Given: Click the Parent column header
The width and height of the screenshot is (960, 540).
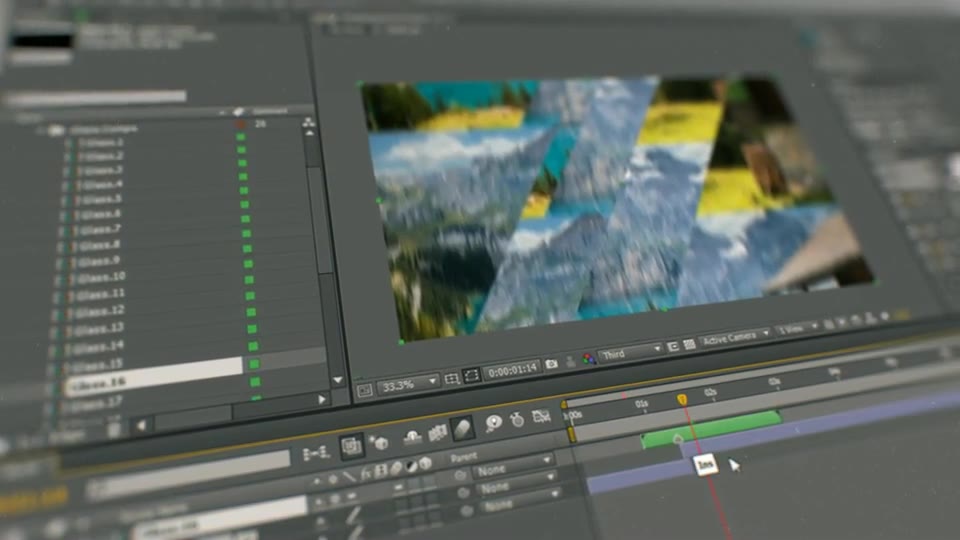Looking at the screenshot, I should tap(464, 457).
